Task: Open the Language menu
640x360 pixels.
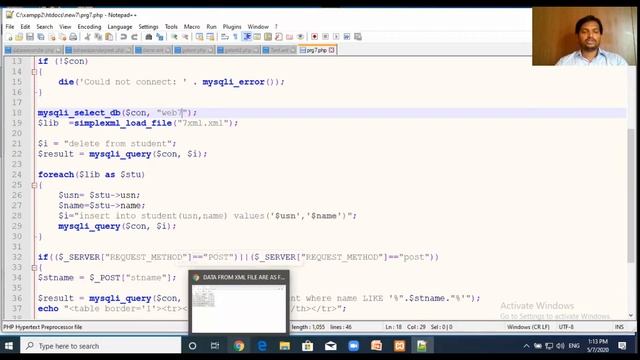Action: [x=120, y=27]
